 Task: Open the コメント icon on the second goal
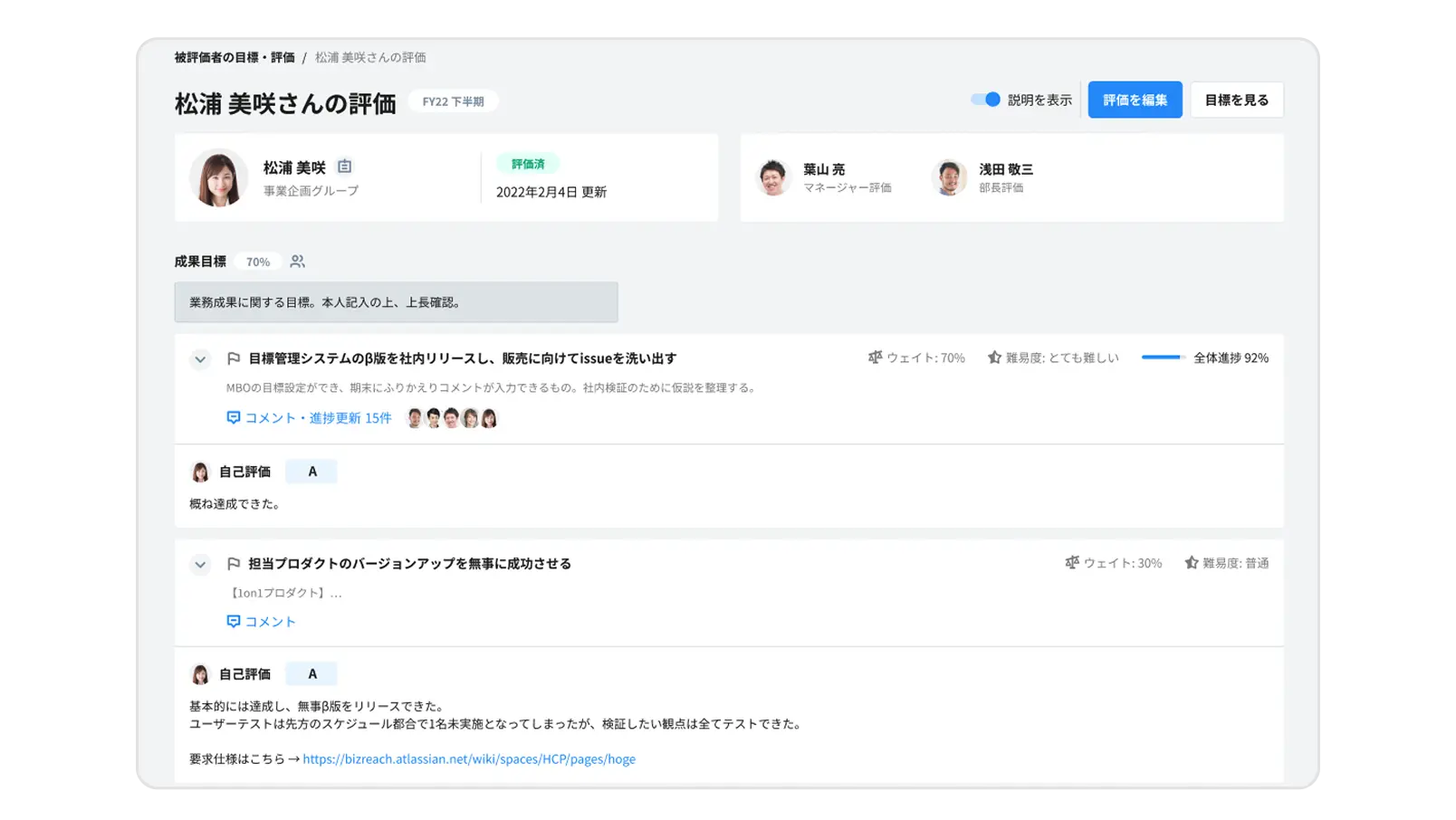point(233,622)
